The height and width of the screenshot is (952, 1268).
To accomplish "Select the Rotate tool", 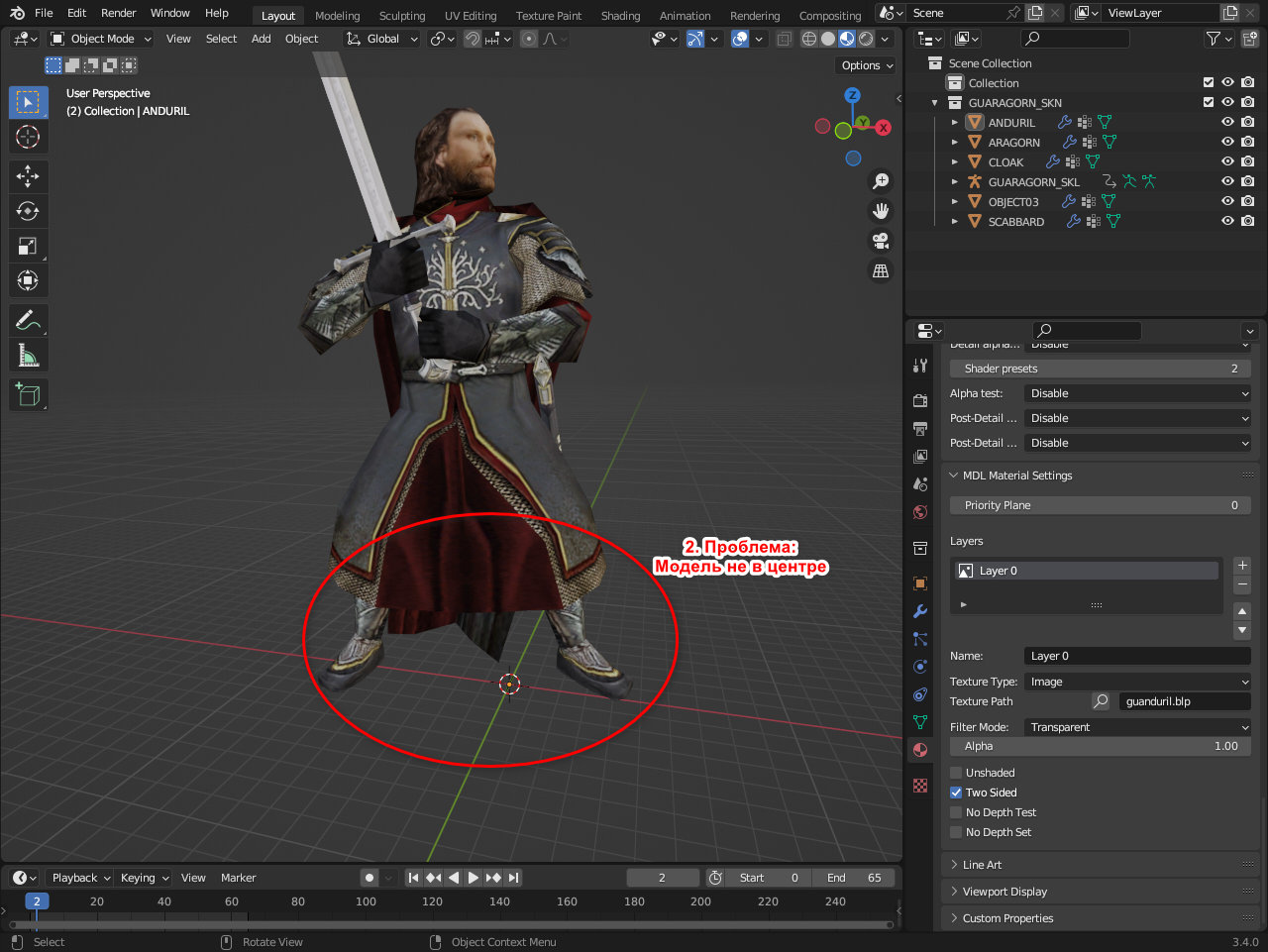I will coord(28,211).
